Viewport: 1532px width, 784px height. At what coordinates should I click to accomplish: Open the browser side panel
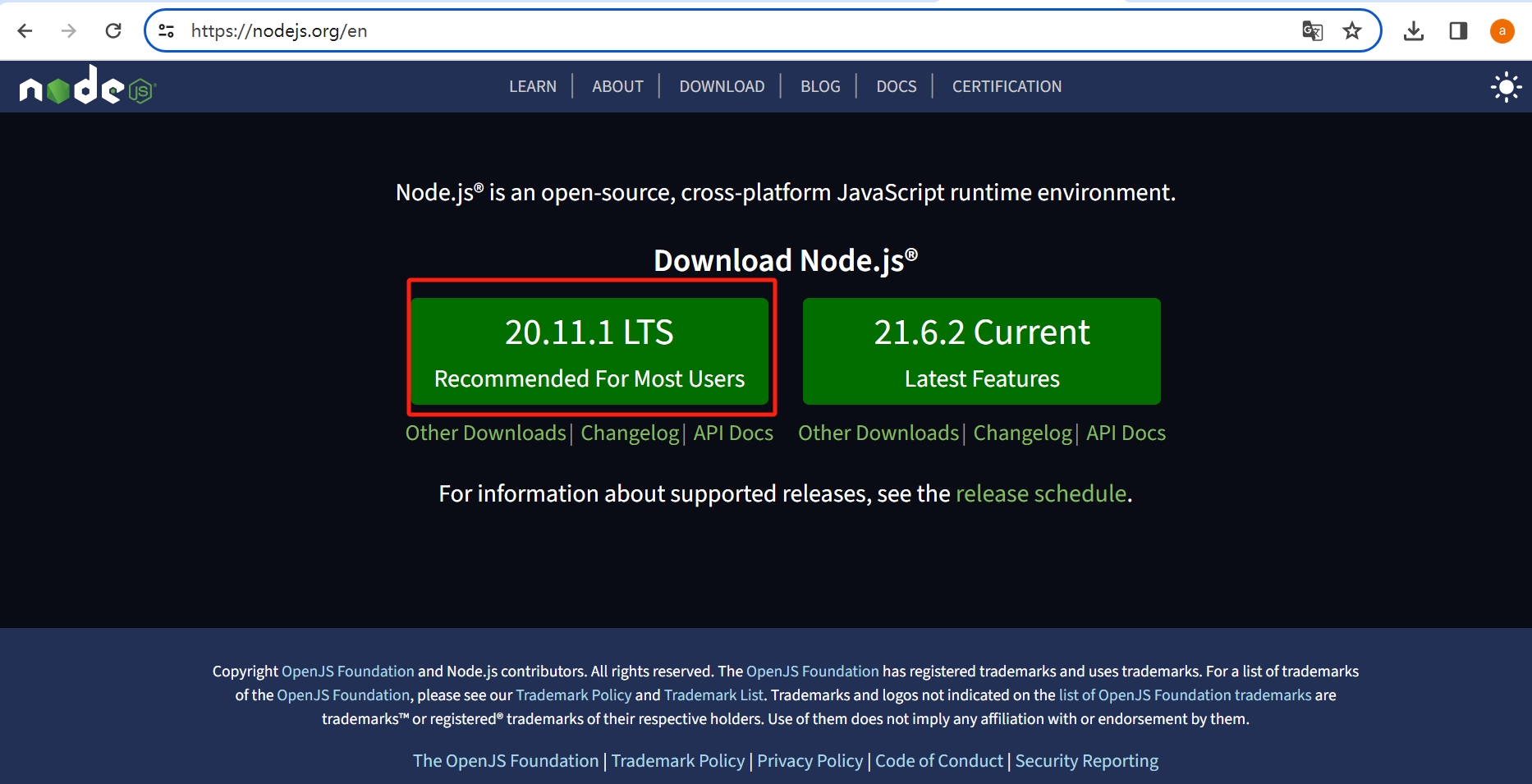tap(1458, 31)
